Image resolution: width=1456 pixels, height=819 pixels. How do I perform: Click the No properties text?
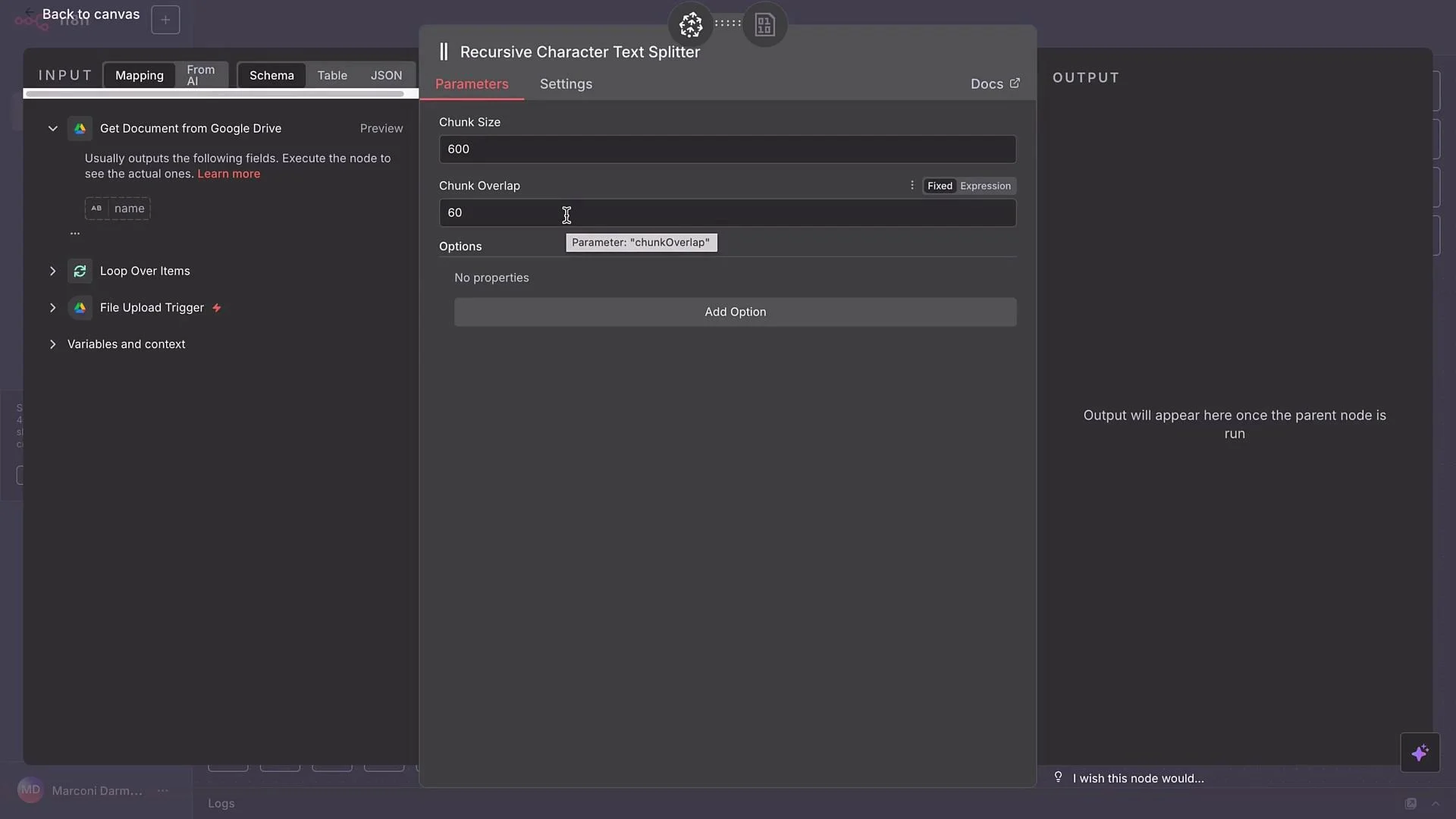491,278
